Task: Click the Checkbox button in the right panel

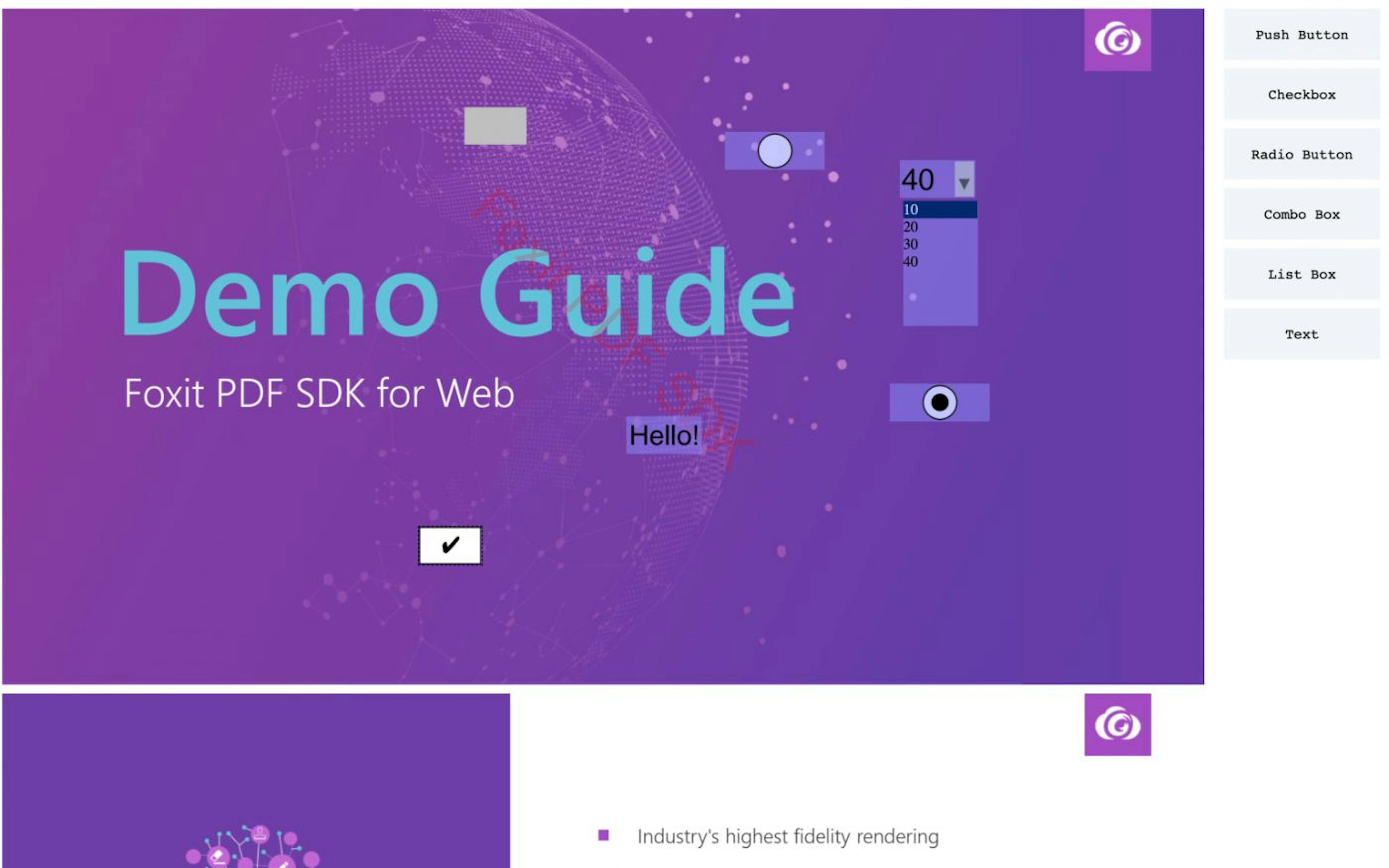Action: [x=1302, y=94]
